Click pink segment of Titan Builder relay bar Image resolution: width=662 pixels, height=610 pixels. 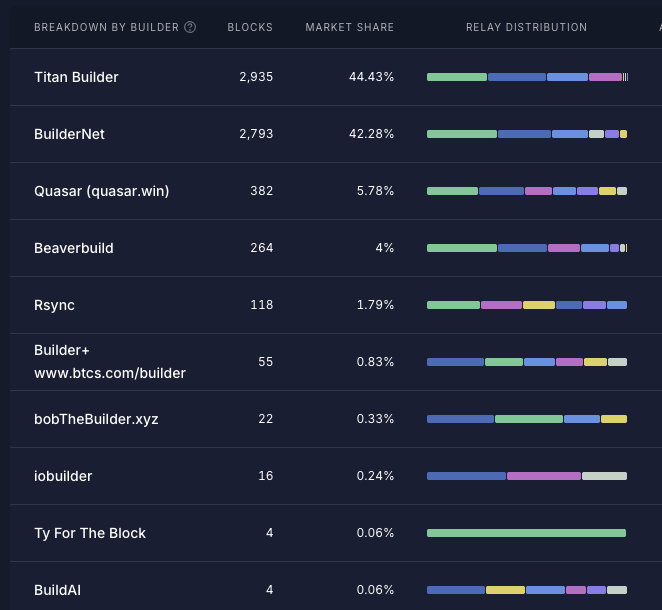point(605,77)
